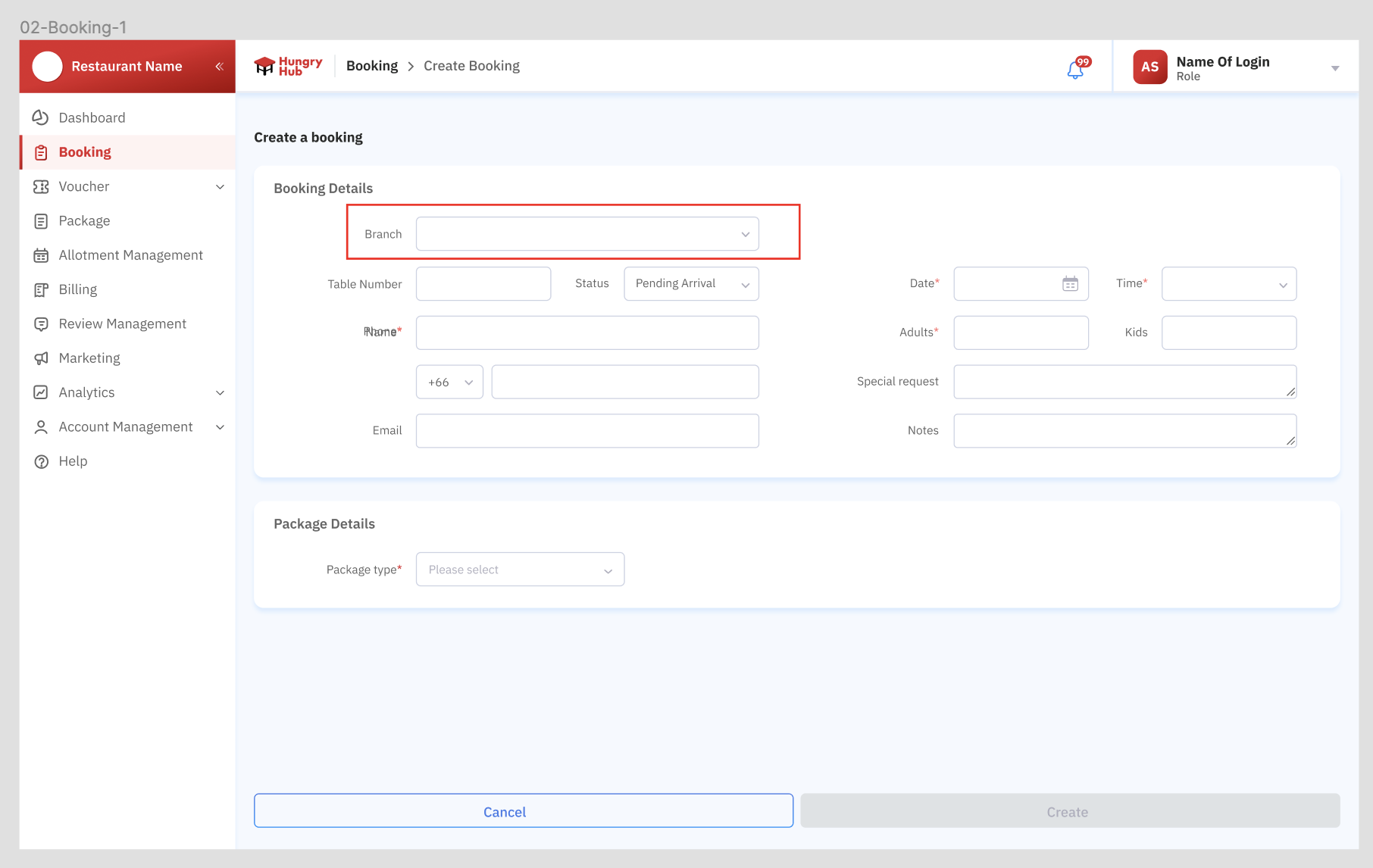Open the Branch dropdown
The image size is (1373, 868).
point(587,234)
